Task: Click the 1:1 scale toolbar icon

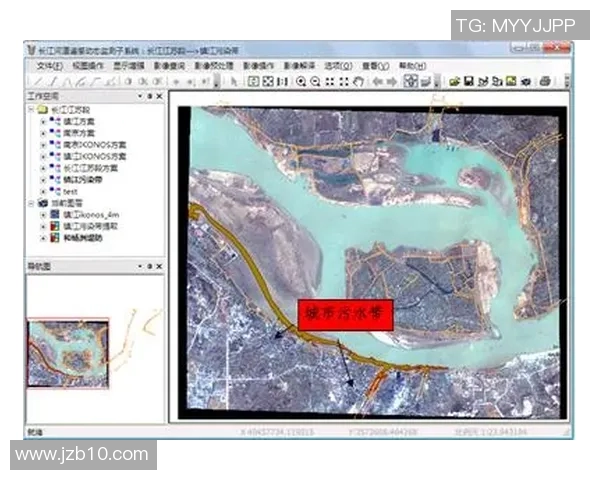Action: tap(282, 81)
